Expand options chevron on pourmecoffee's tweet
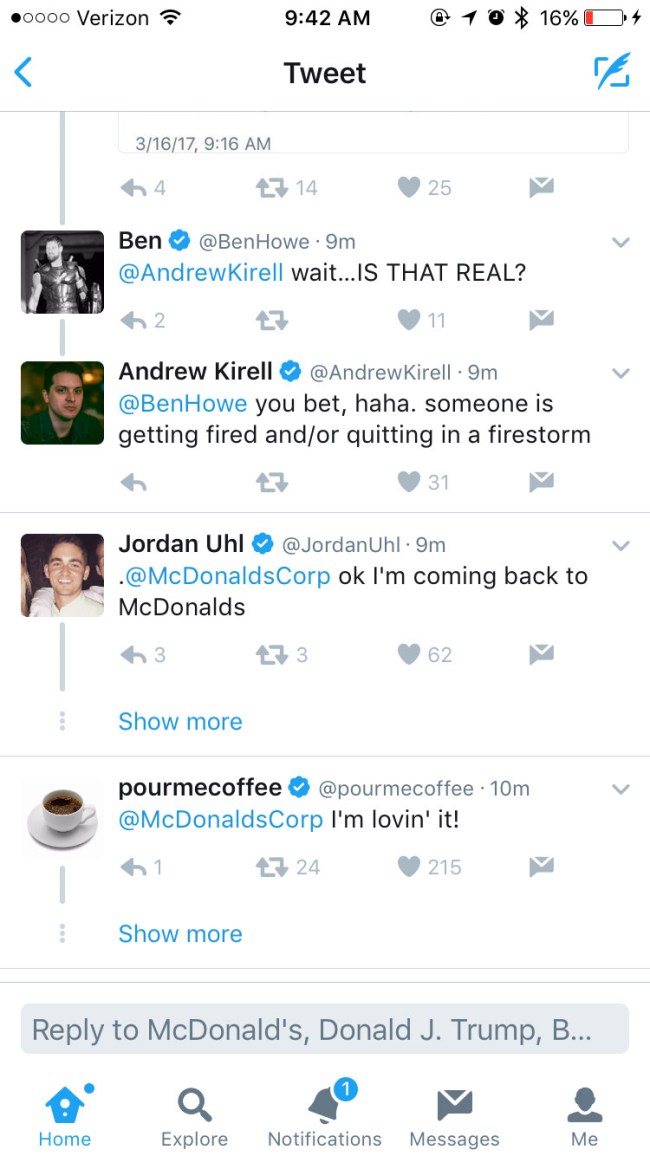 [621, 790]
